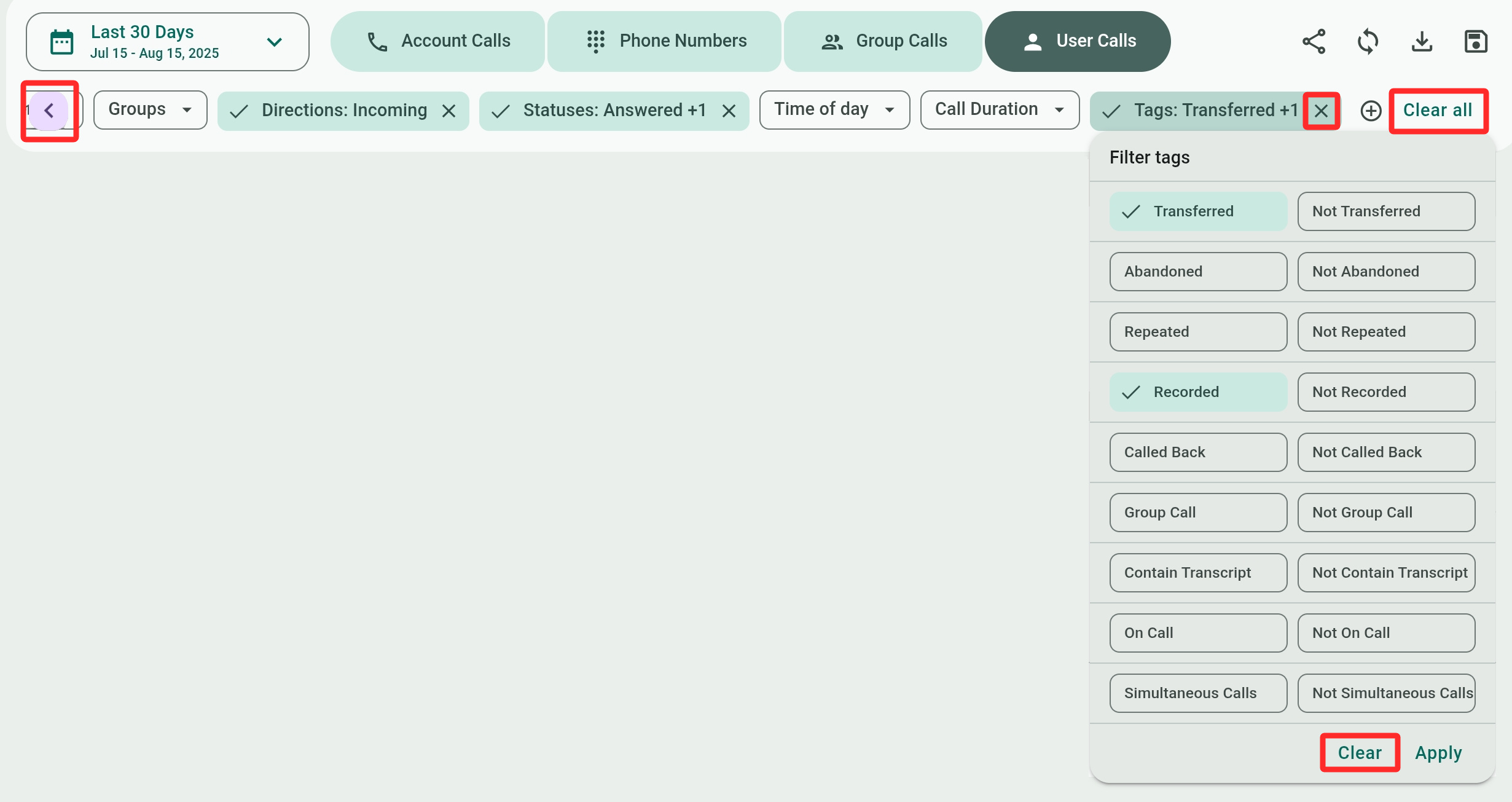This screenshot has height=802, width=1512.
Task: Deselect the Transferred tag
Action: (x=1197, y=211)
